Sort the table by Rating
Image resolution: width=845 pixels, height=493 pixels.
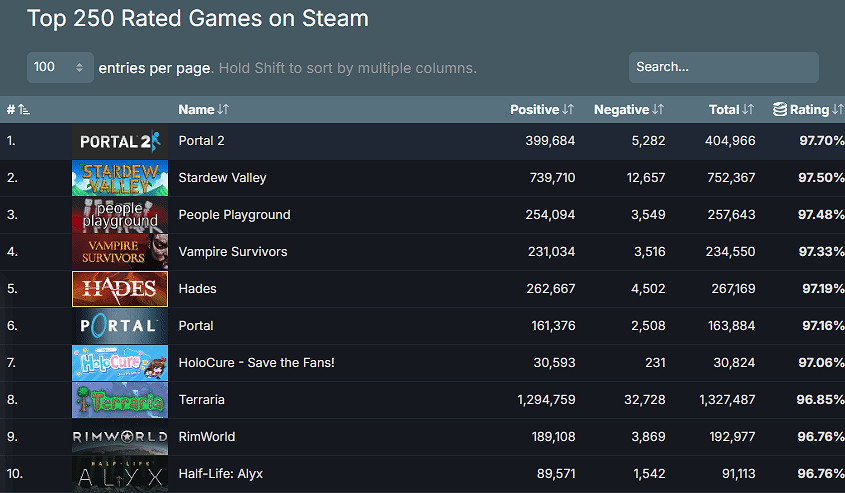(x=808, y=109)
